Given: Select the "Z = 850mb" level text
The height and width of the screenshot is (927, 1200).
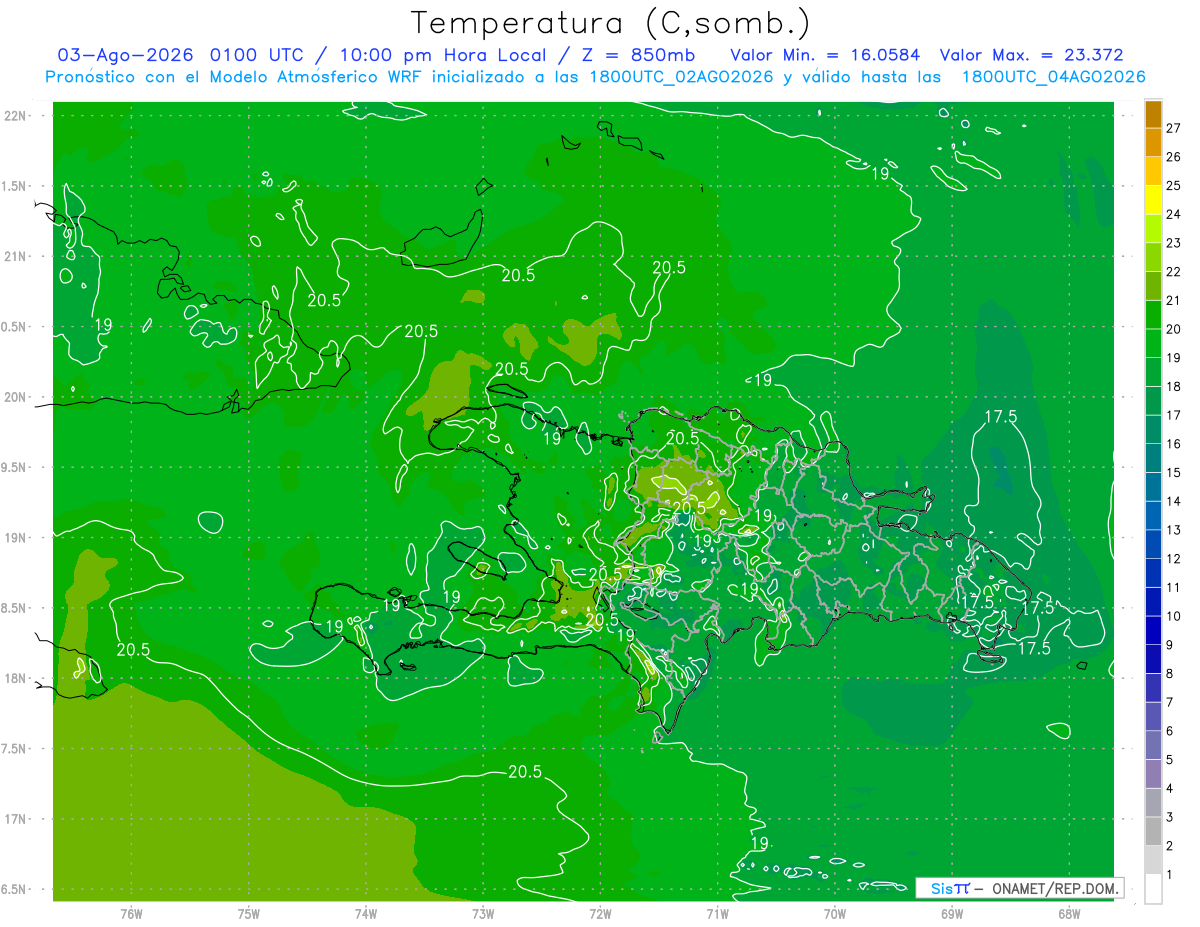Looking at the screenshot, I should pyautogui.click(x=637, y=55).
